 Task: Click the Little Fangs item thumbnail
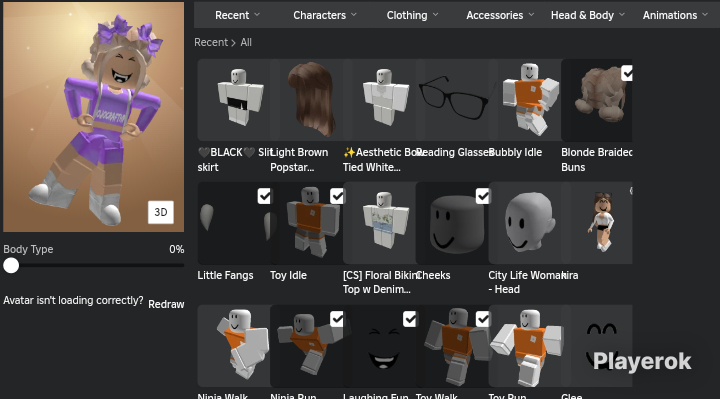[234, 223]
